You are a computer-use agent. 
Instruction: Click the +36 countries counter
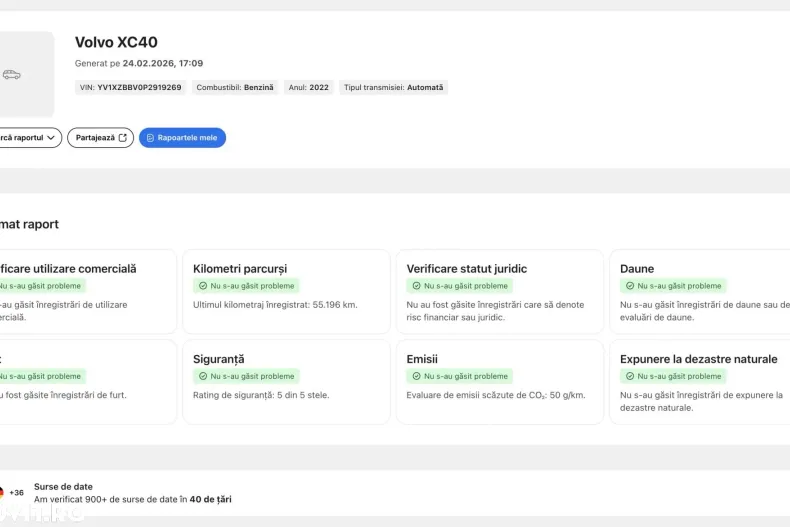pos(17,493)
